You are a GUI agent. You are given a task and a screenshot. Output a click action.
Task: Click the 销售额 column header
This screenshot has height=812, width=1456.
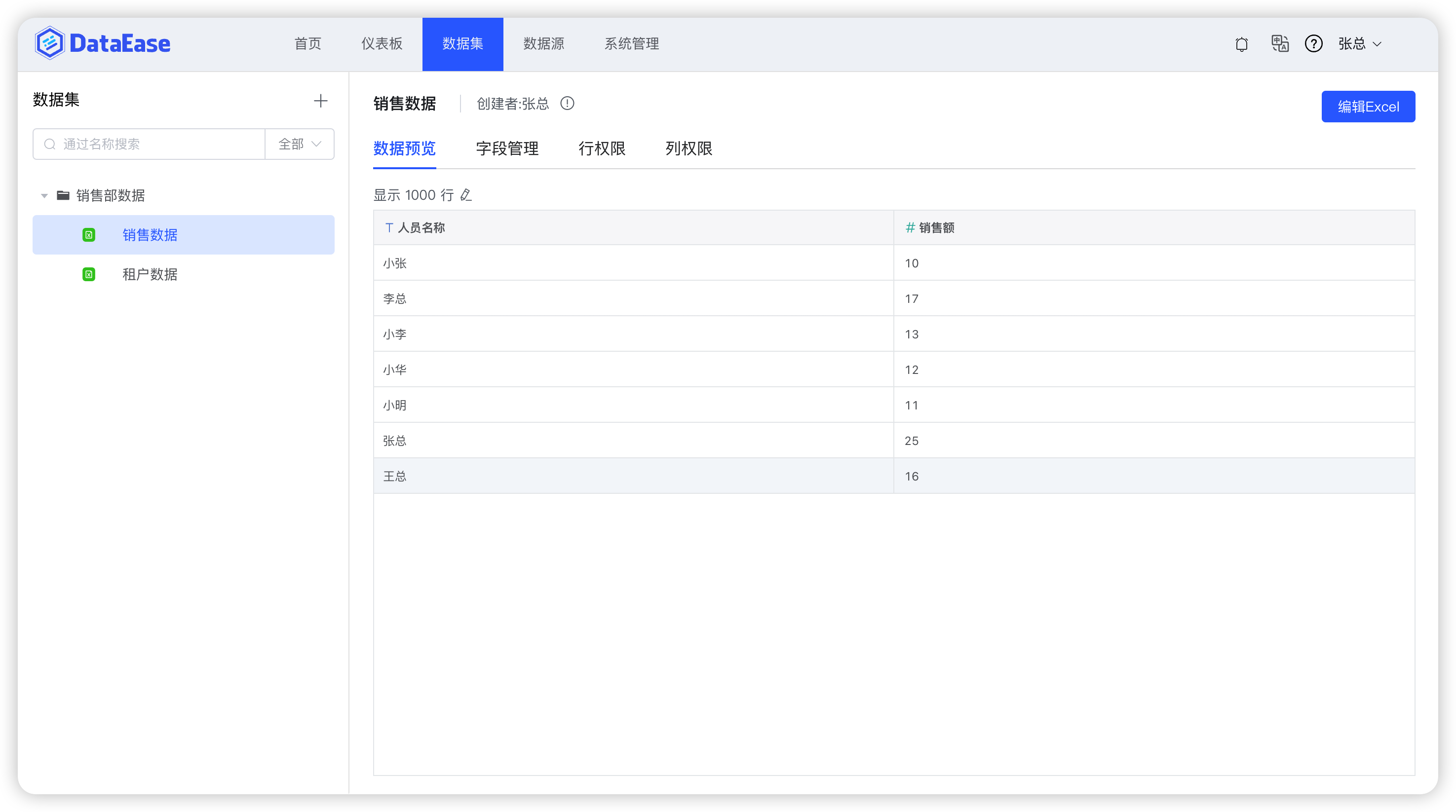pos(936,228)
